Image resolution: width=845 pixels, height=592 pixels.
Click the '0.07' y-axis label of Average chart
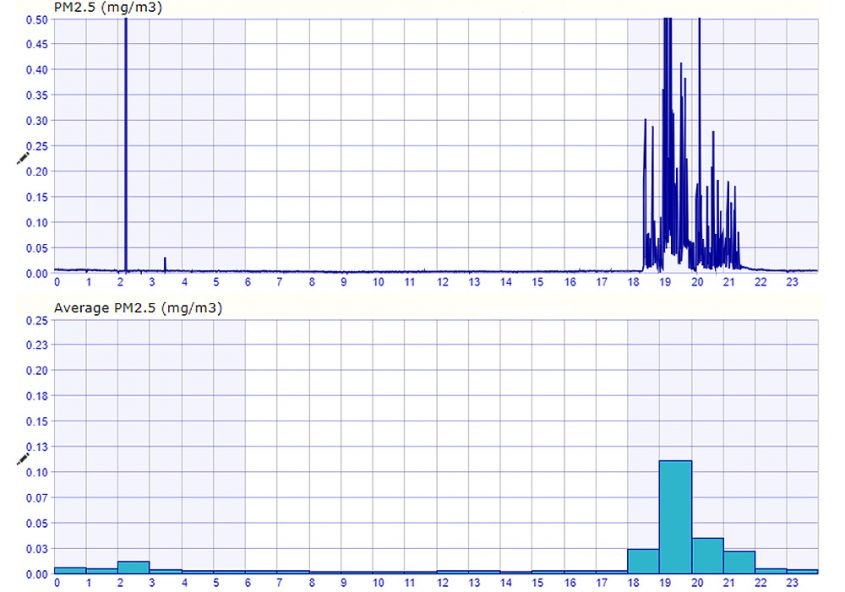click(x=37, y=498)
